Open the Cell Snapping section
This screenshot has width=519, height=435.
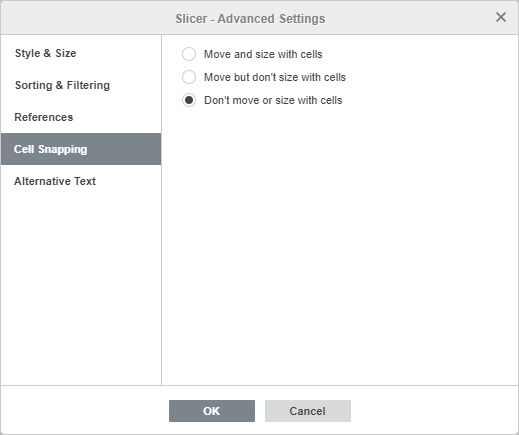click(x=81, y=149)
